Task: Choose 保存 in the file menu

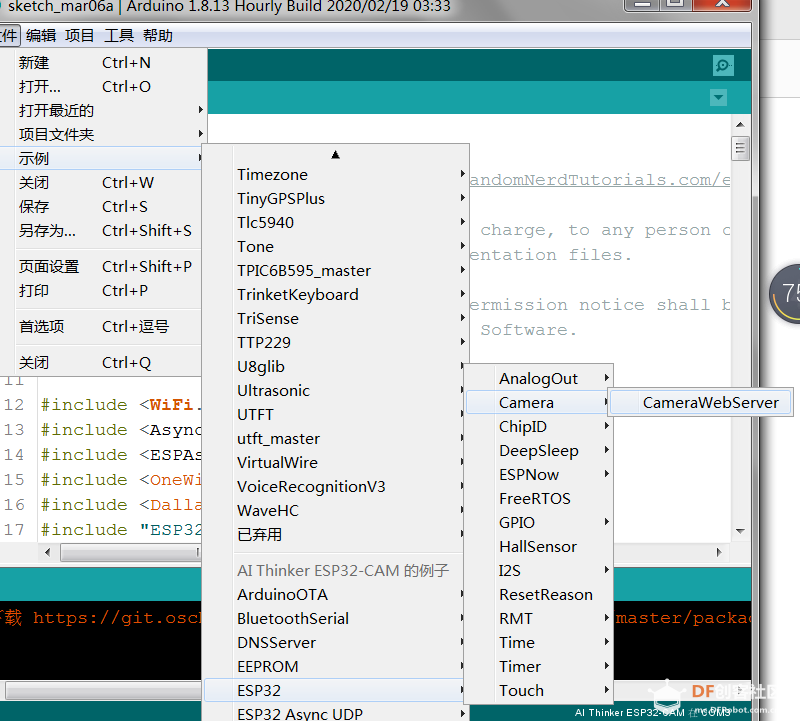Action: [103, 207]
